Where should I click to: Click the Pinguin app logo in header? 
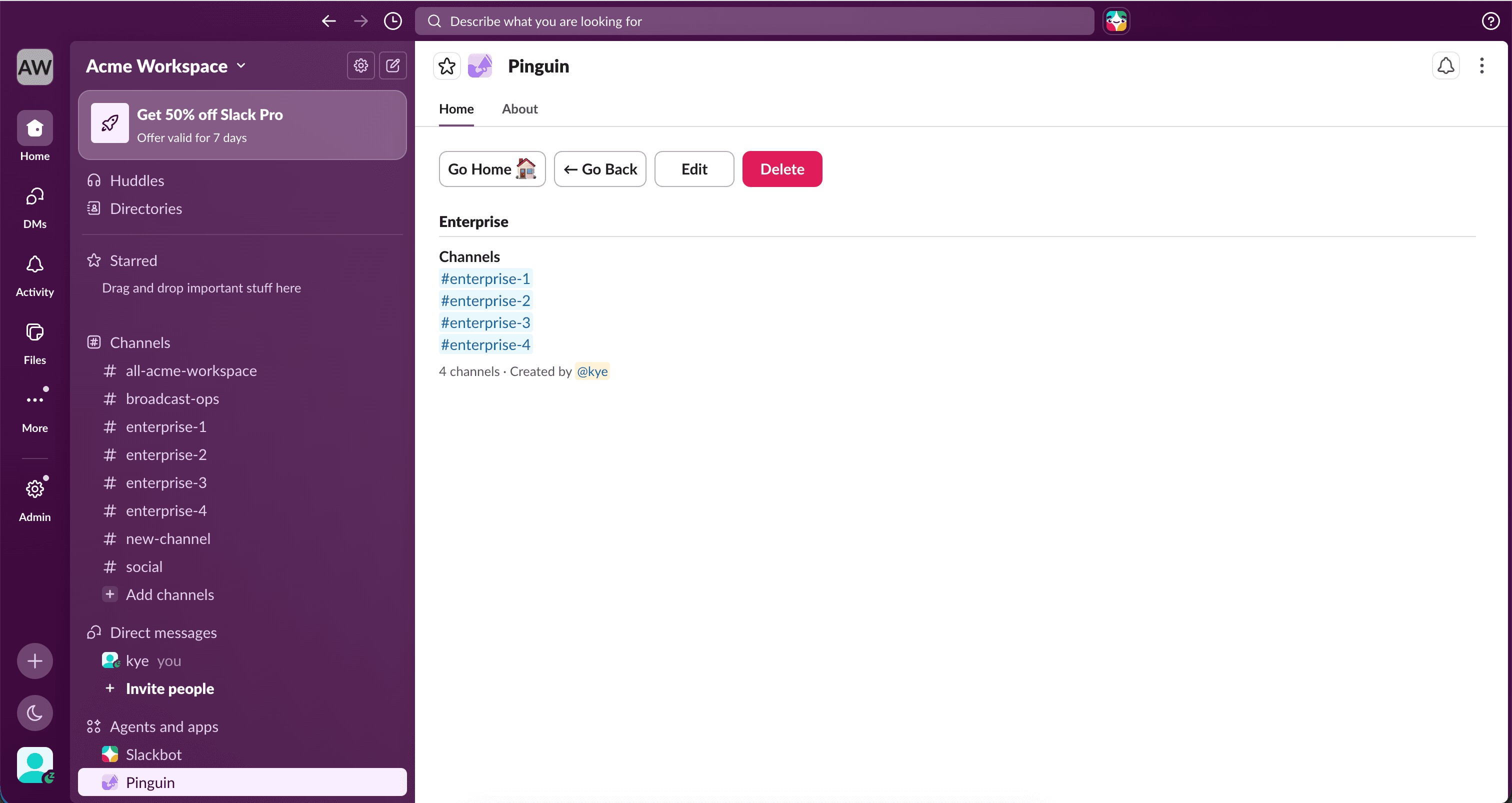(479, 65)
